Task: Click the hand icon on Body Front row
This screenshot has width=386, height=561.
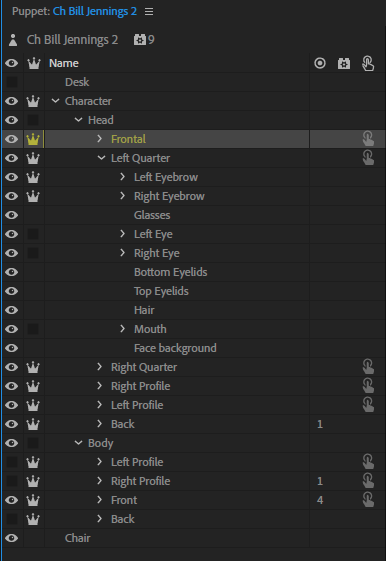Action: pos(368,499)
